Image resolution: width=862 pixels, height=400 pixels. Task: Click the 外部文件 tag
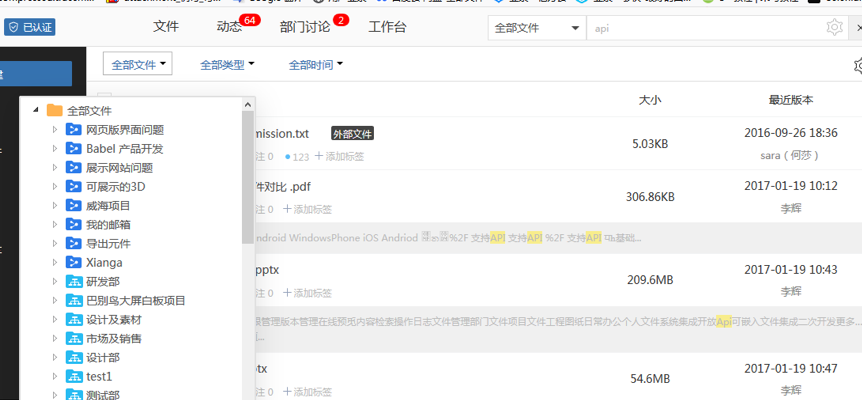(352, 134)
